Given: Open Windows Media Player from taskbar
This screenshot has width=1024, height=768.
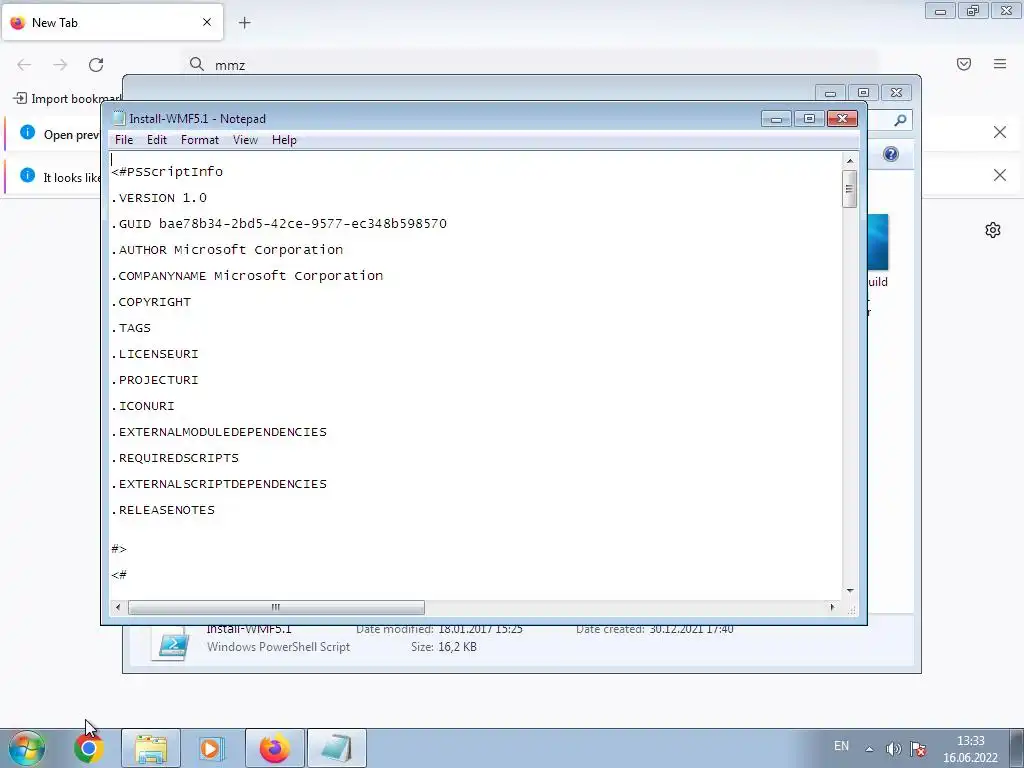Looking at the screenshot, I should coord(212,748).
